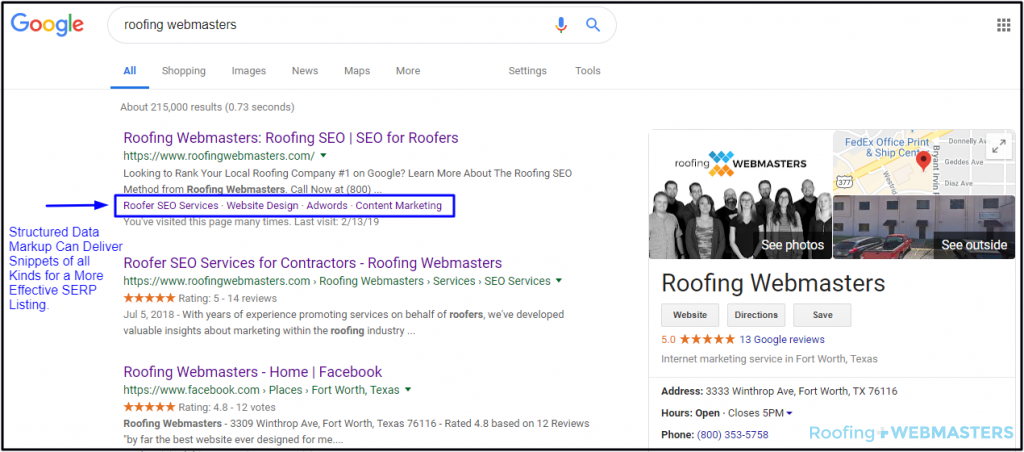Click Internet marketing service in Fort Worth text
Viewport: 1024px width, 452px height.
(x=769, y=359)
